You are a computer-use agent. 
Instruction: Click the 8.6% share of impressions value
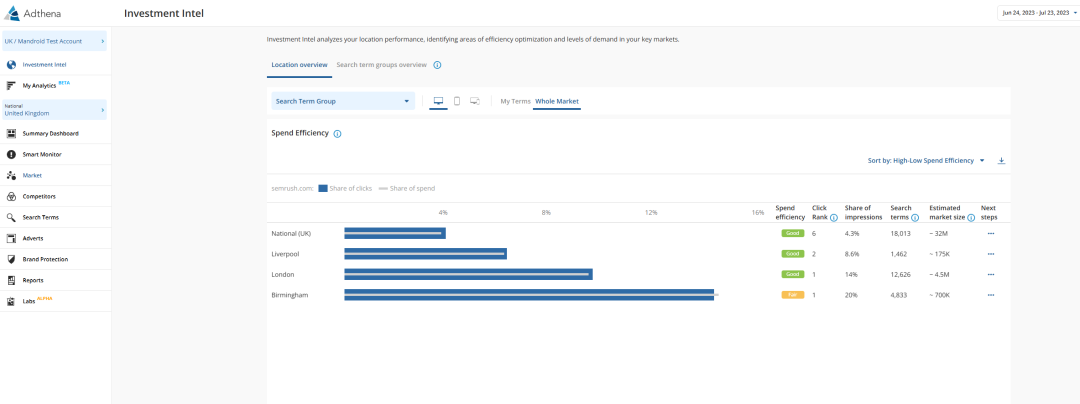[852, 254]
